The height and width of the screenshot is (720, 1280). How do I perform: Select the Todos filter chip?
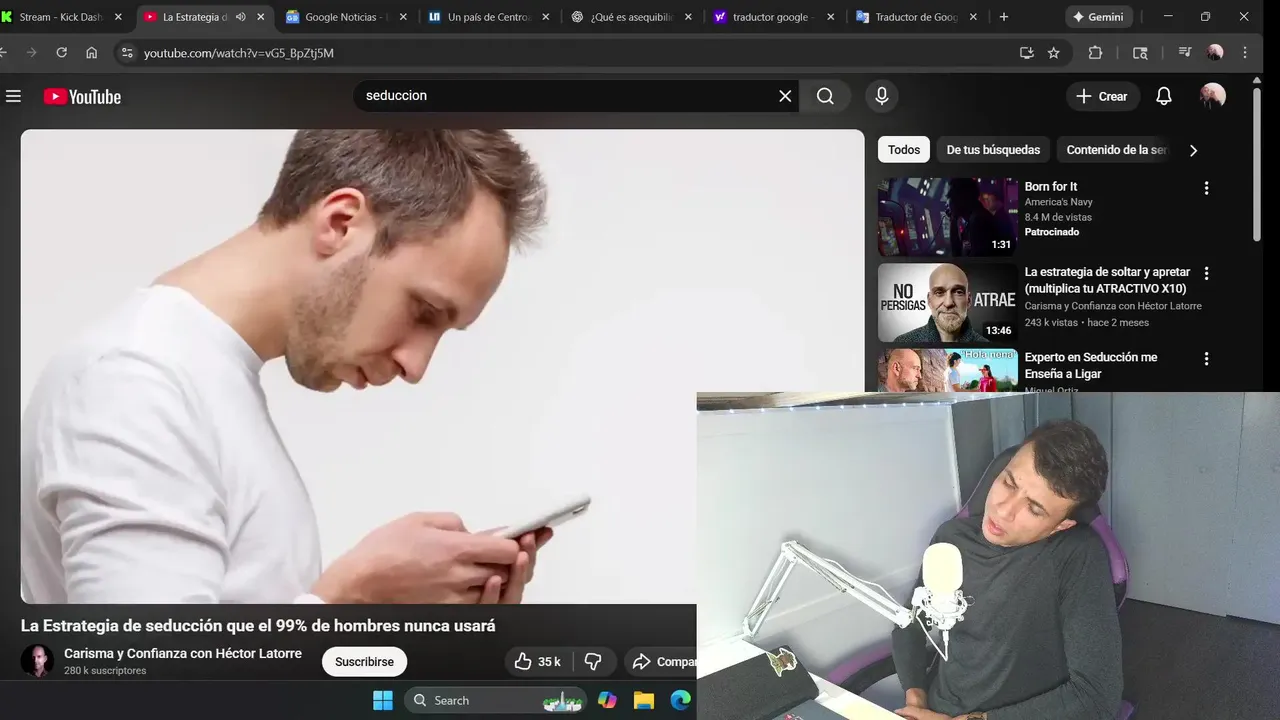pyautogui.click(x=904, y=150)
